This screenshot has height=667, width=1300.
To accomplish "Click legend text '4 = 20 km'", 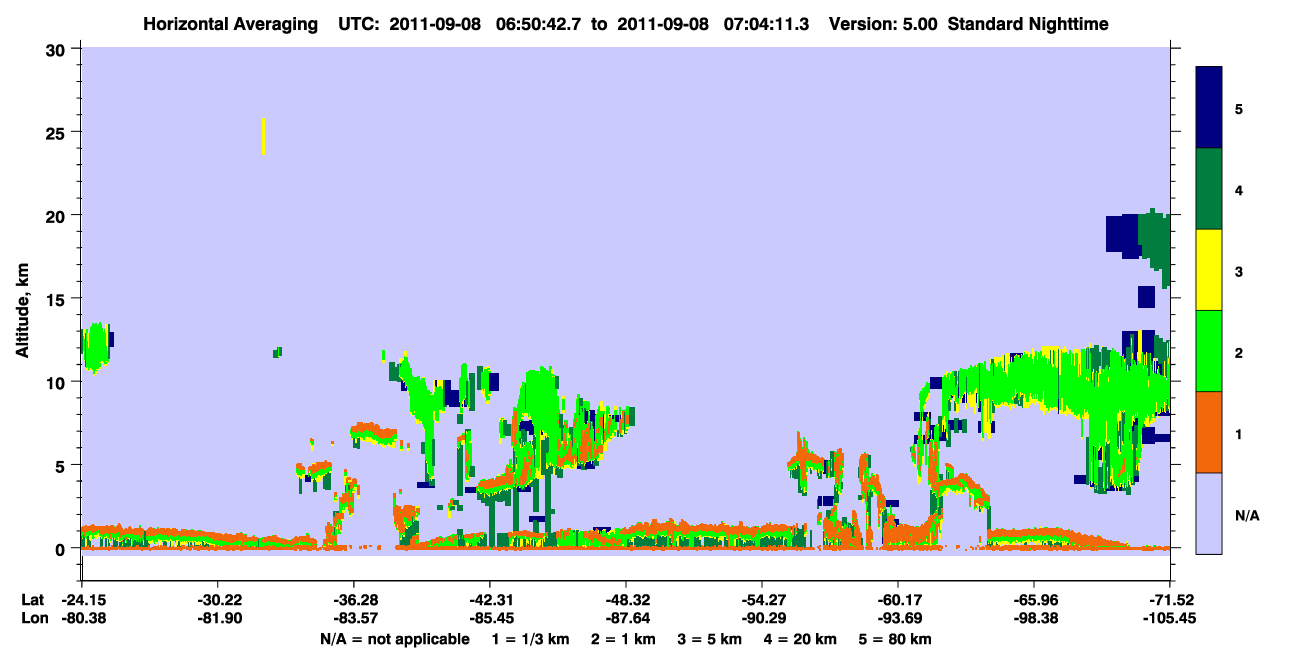I will point(800,639).
